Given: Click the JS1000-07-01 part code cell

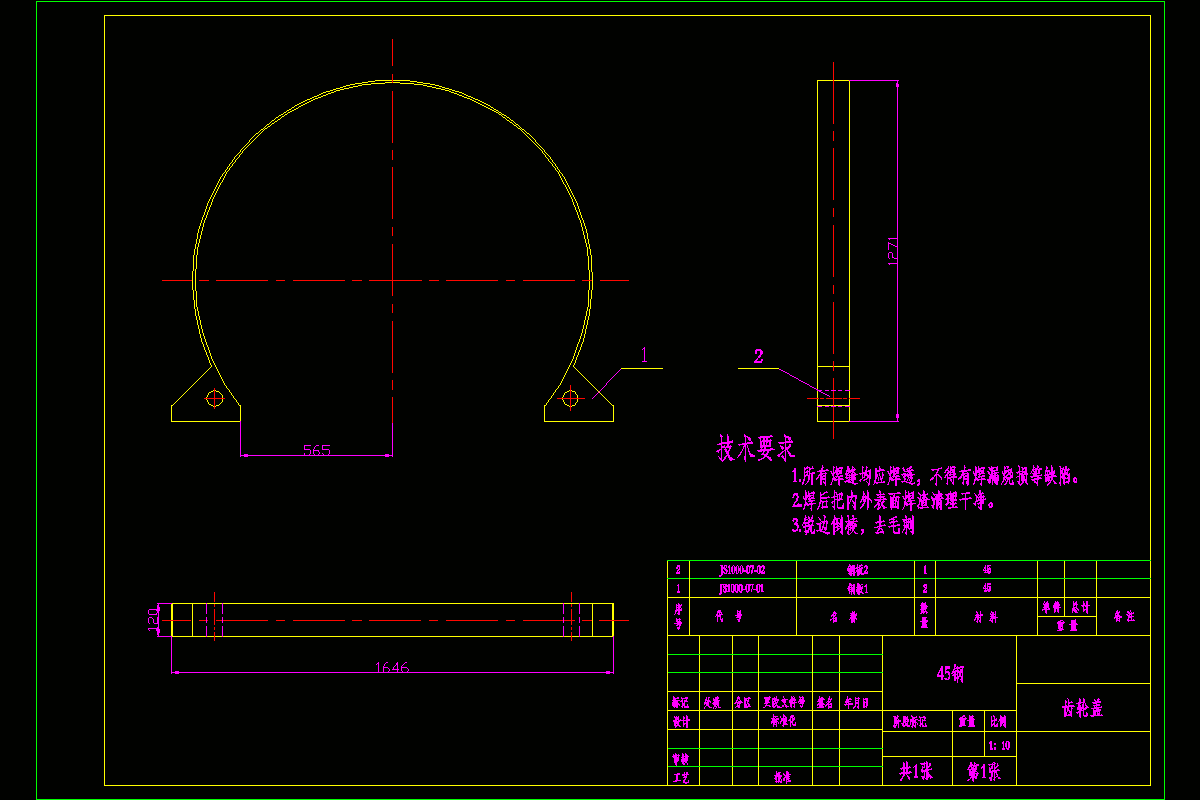Looking at the screenshot, I should pyautogui.click(x=741, y=589).
